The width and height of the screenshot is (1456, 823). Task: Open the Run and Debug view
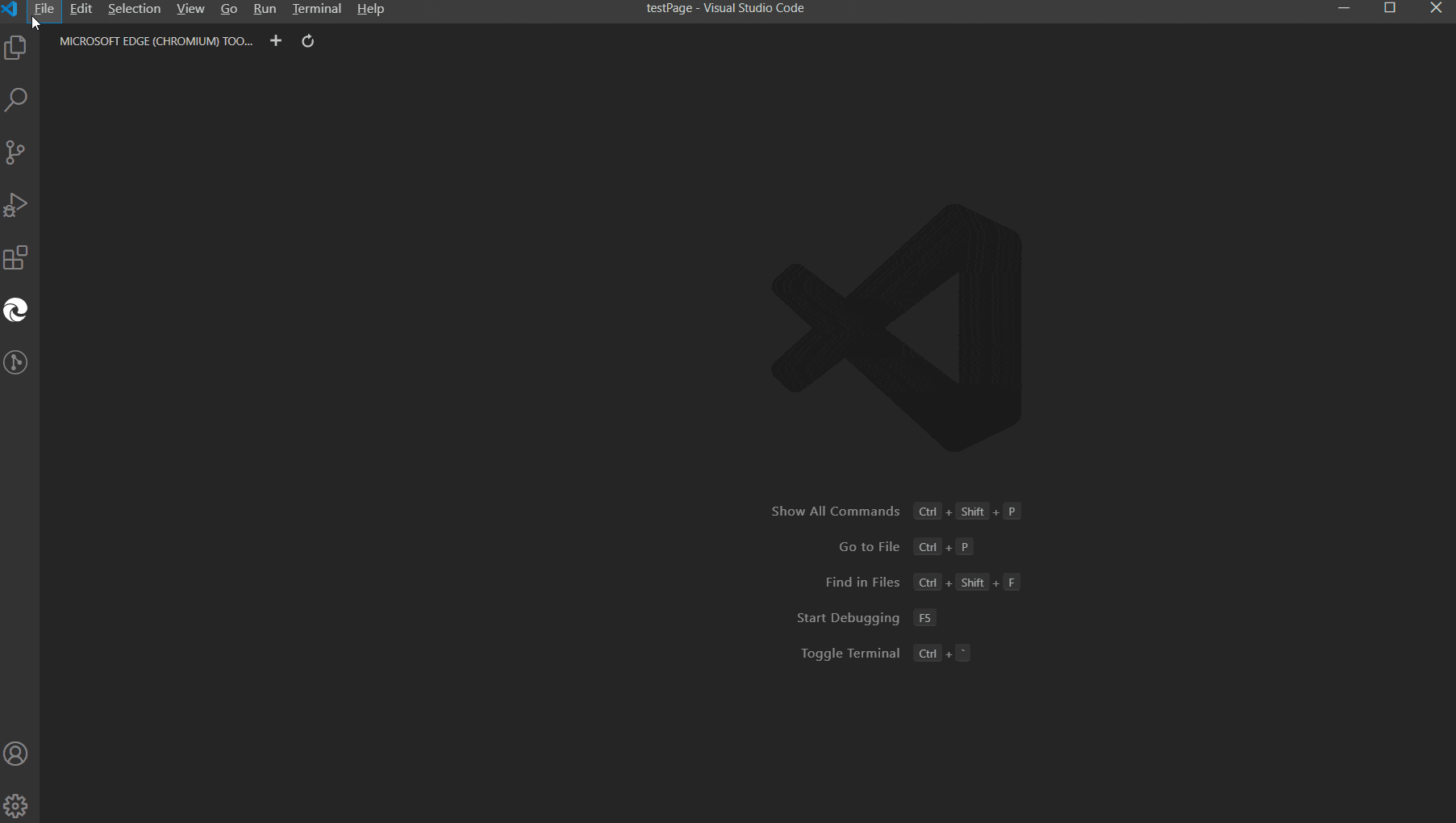pos(16,205)
